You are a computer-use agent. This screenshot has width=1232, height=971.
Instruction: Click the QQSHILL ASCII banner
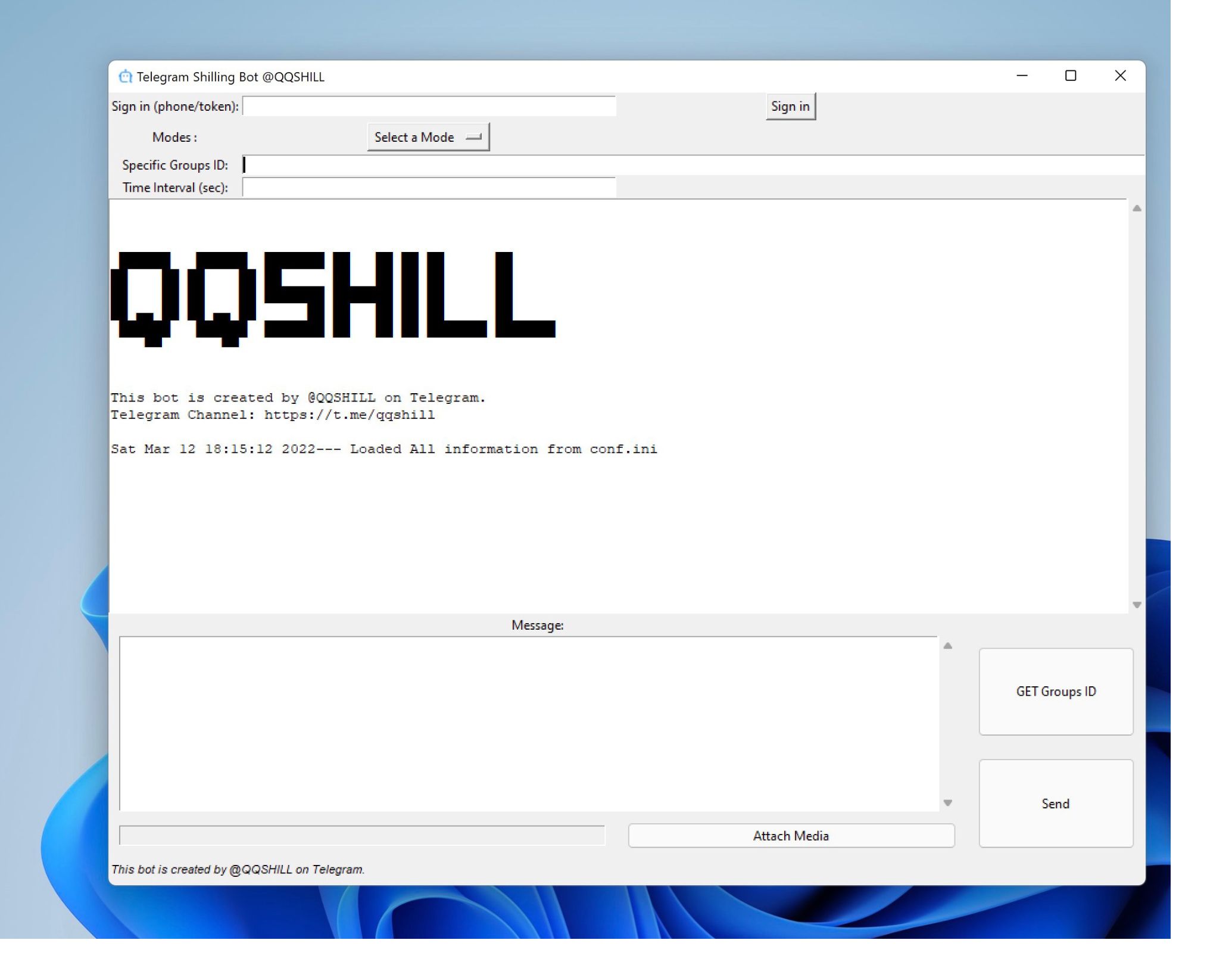coord(333,298)
